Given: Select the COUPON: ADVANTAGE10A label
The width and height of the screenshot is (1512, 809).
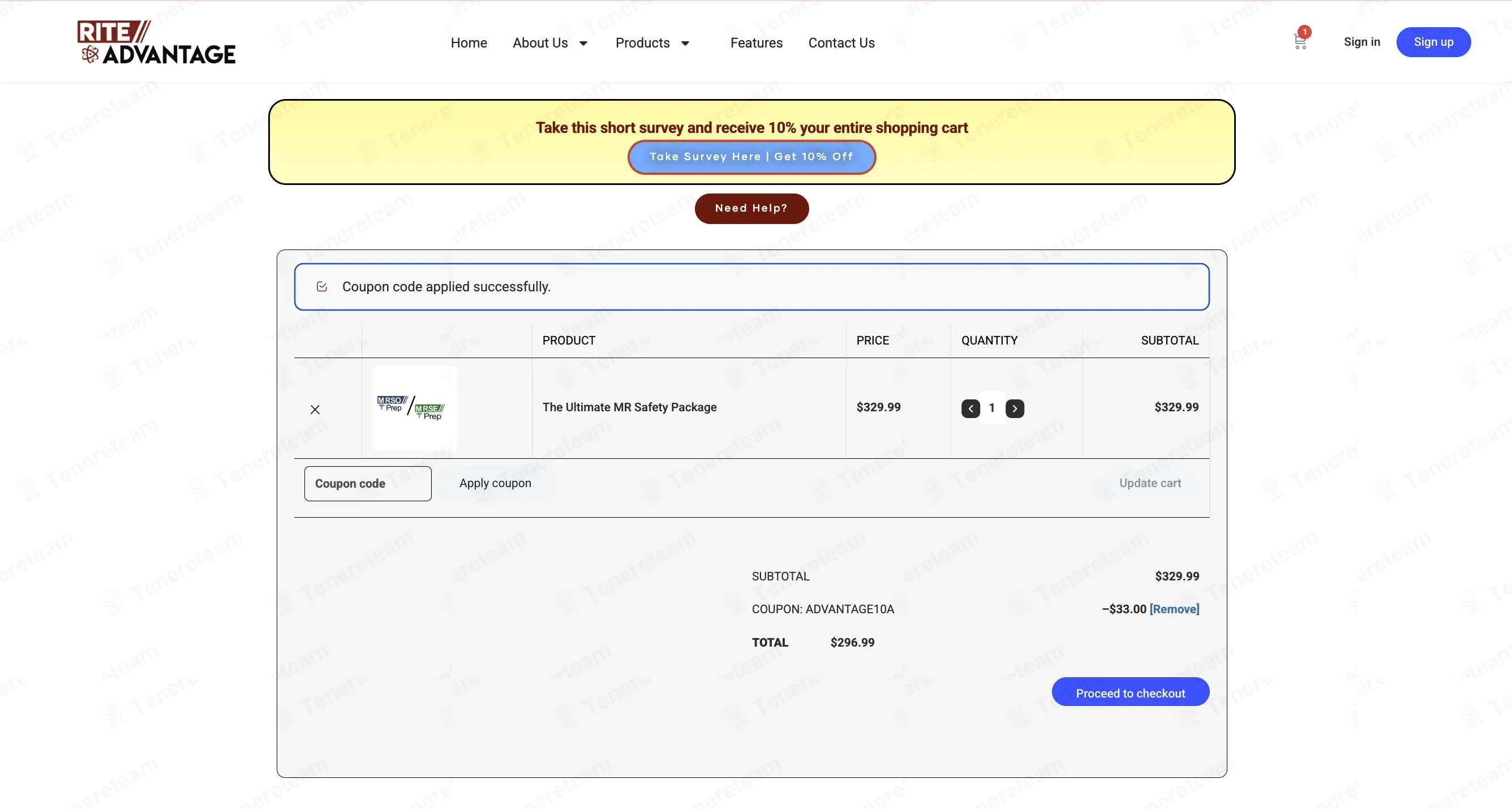Looking at the screenshot, I should click(x=823, y=609).
